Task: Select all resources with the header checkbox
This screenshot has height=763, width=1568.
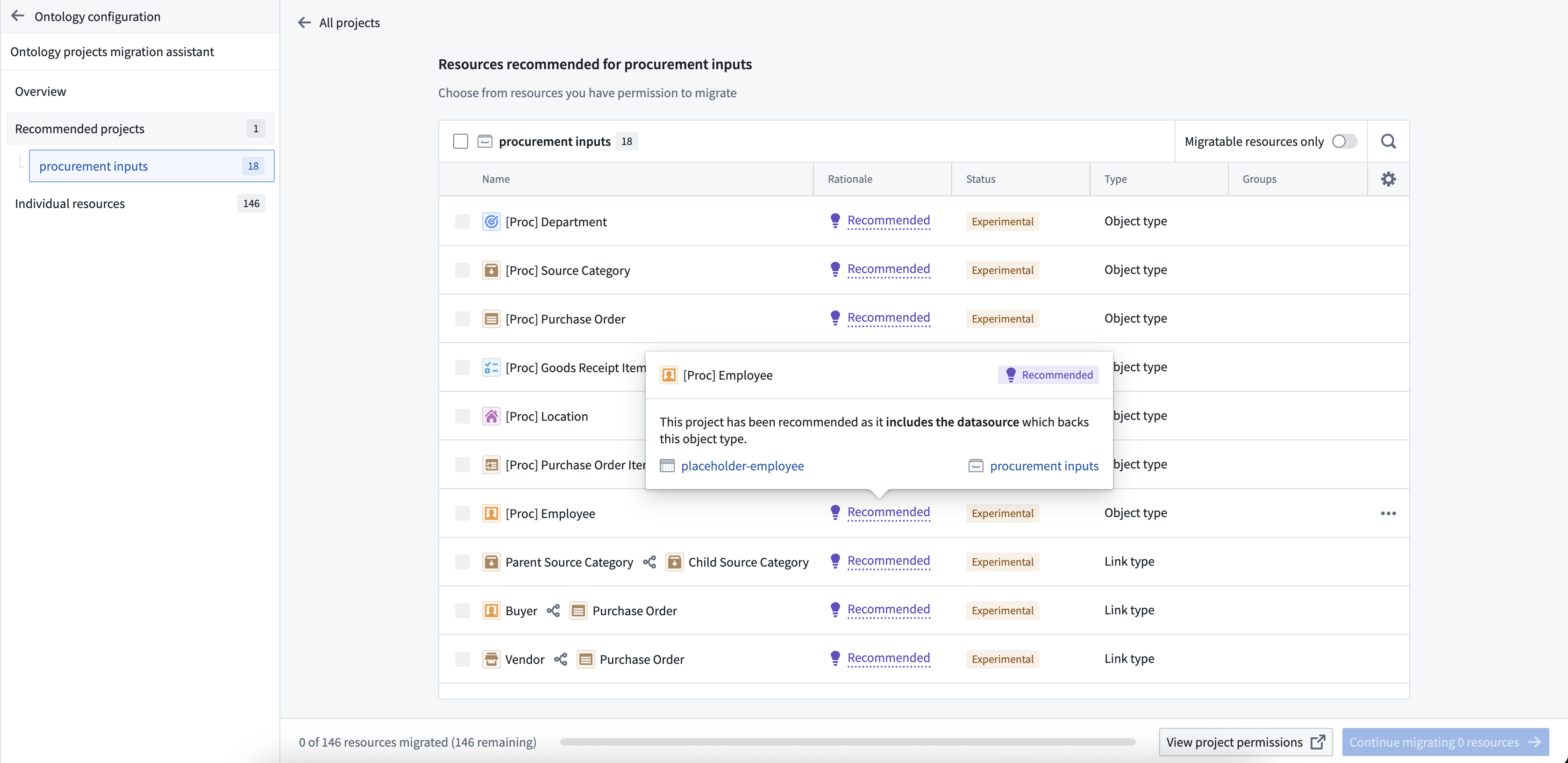Action: click(x=461, y=141)
